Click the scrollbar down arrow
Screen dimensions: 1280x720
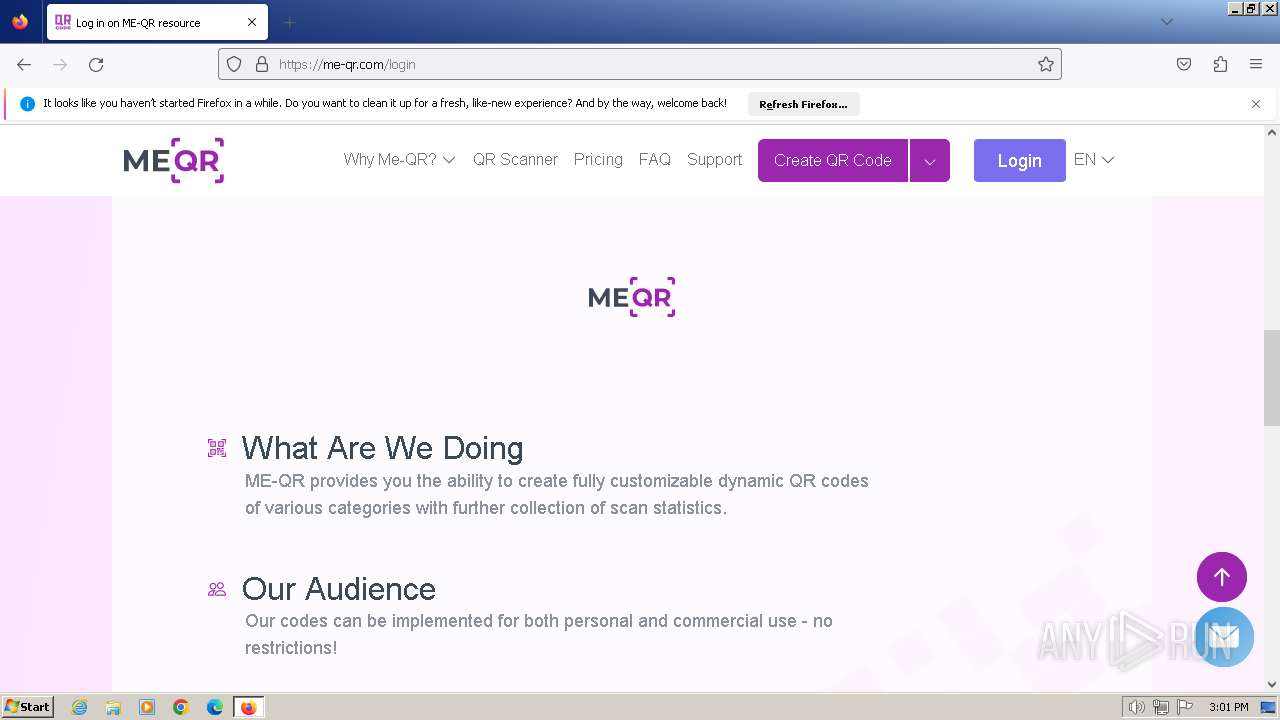click(x=1272, y=685)
